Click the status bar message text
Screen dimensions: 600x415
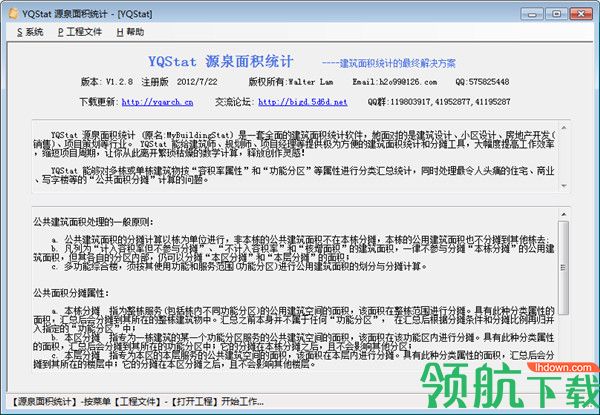[136, 402]
